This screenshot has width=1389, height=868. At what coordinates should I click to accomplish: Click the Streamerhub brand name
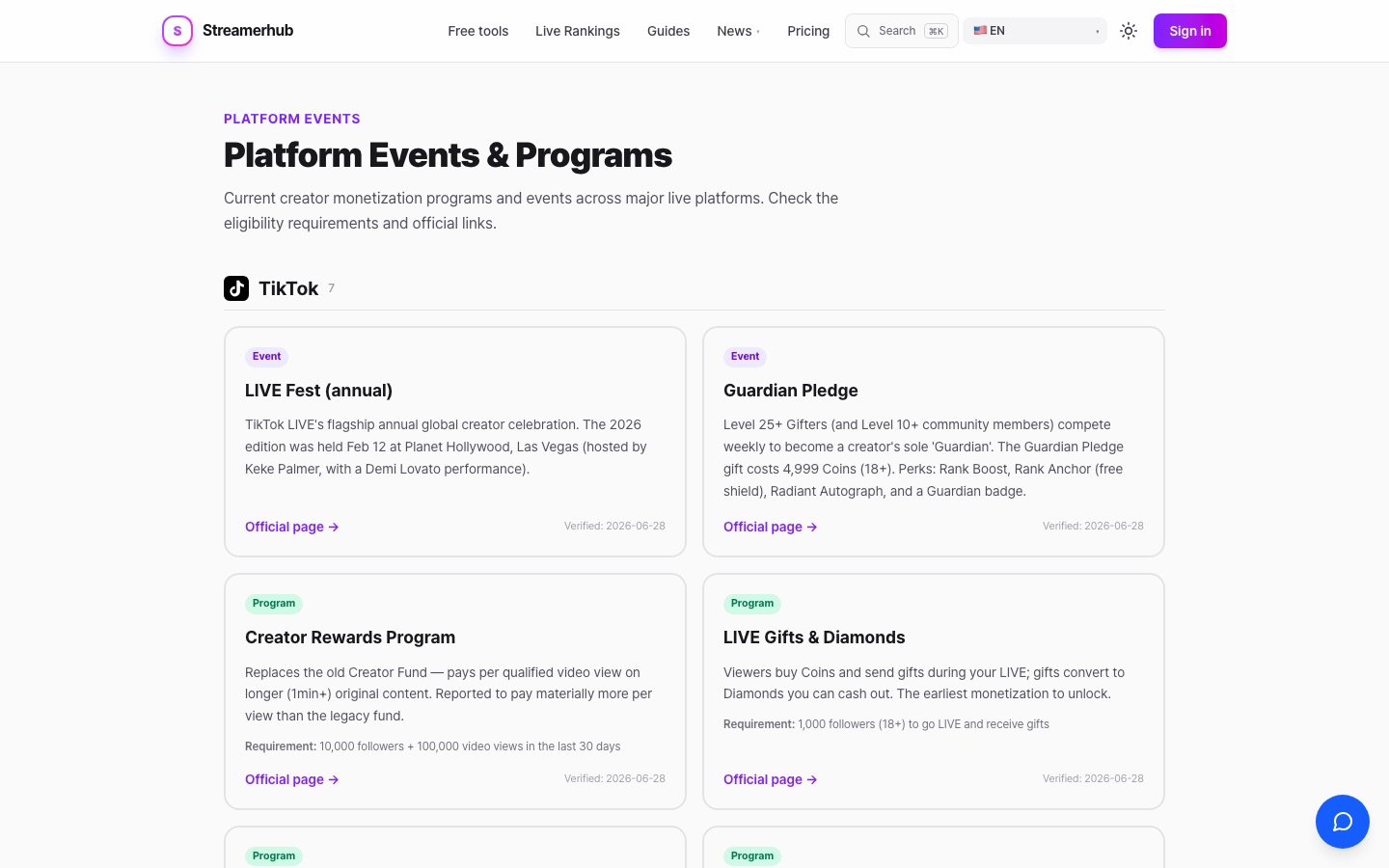click(x=248, y=31)
